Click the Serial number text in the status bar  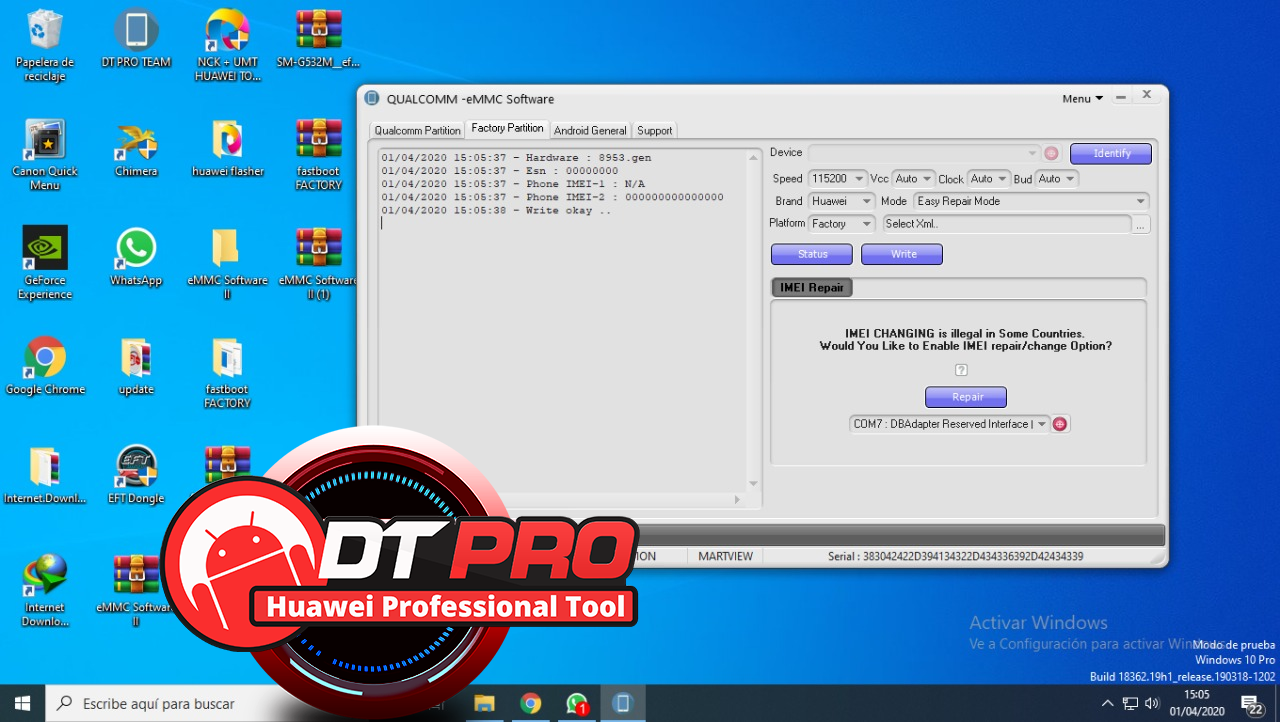point(955,556)
